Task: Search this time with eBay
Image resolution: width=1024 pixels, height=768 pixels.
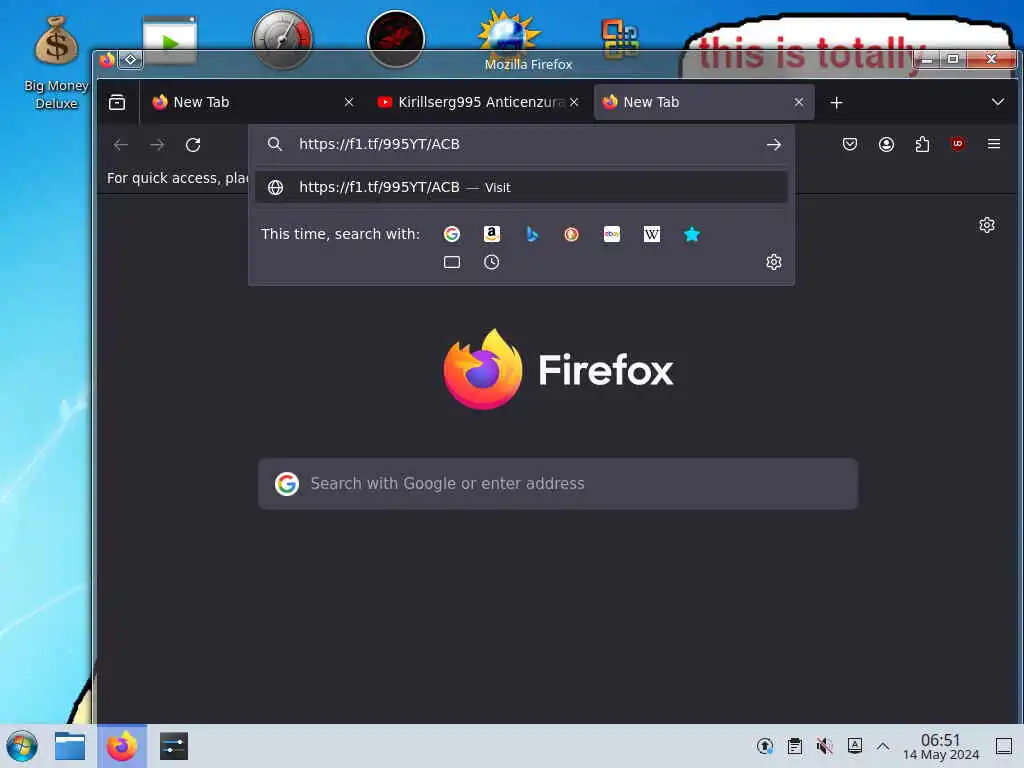Action: pyautogui.click(x=612, y=234)
